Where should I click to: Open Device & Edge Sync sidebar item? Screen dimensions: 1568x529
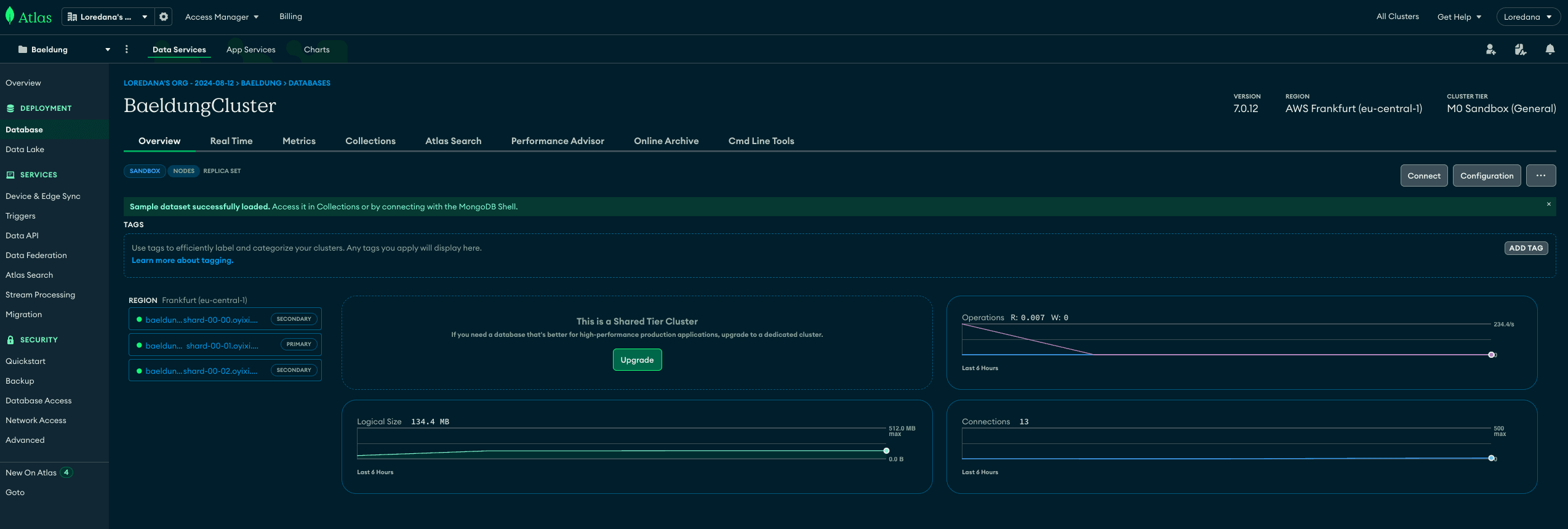click(43, 196)
